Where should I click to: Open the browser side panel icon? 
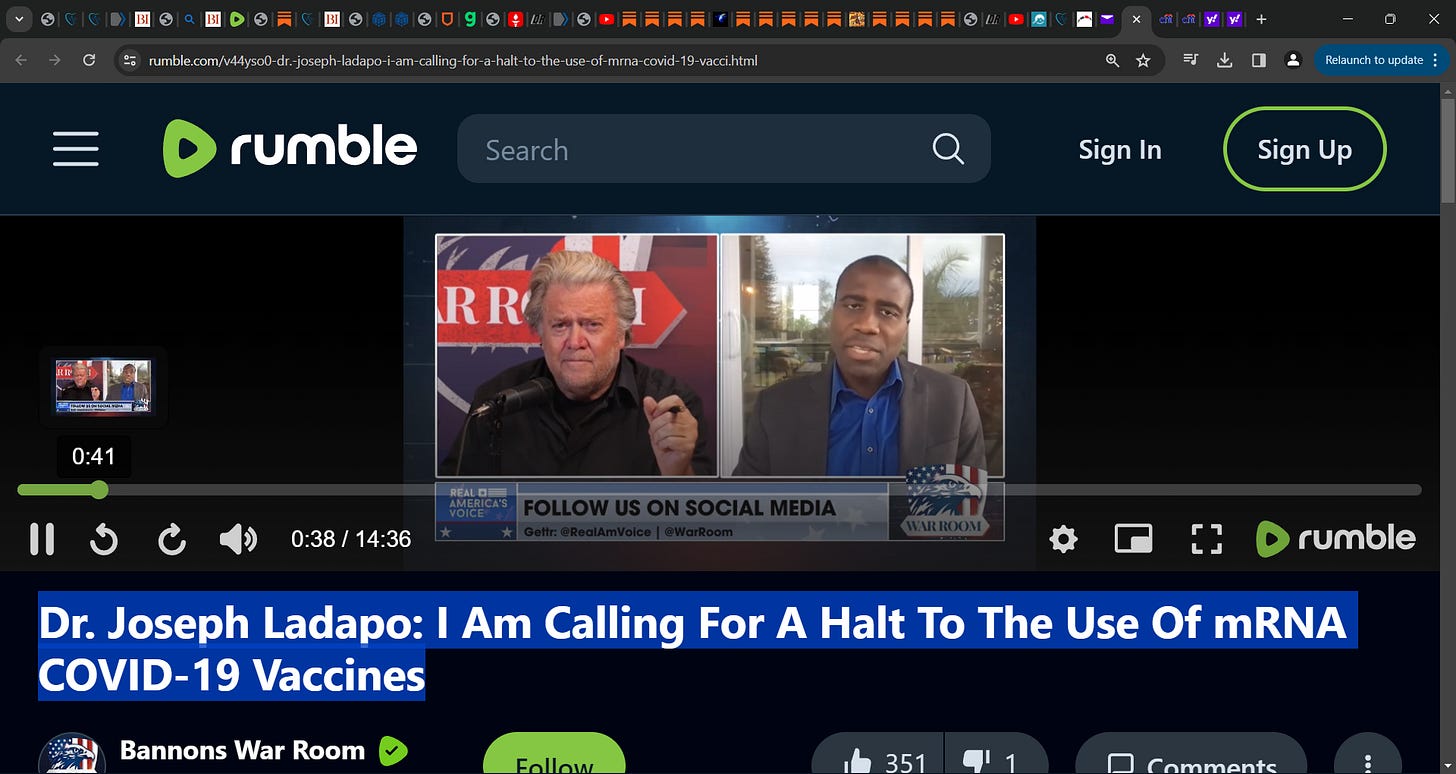1258,60
